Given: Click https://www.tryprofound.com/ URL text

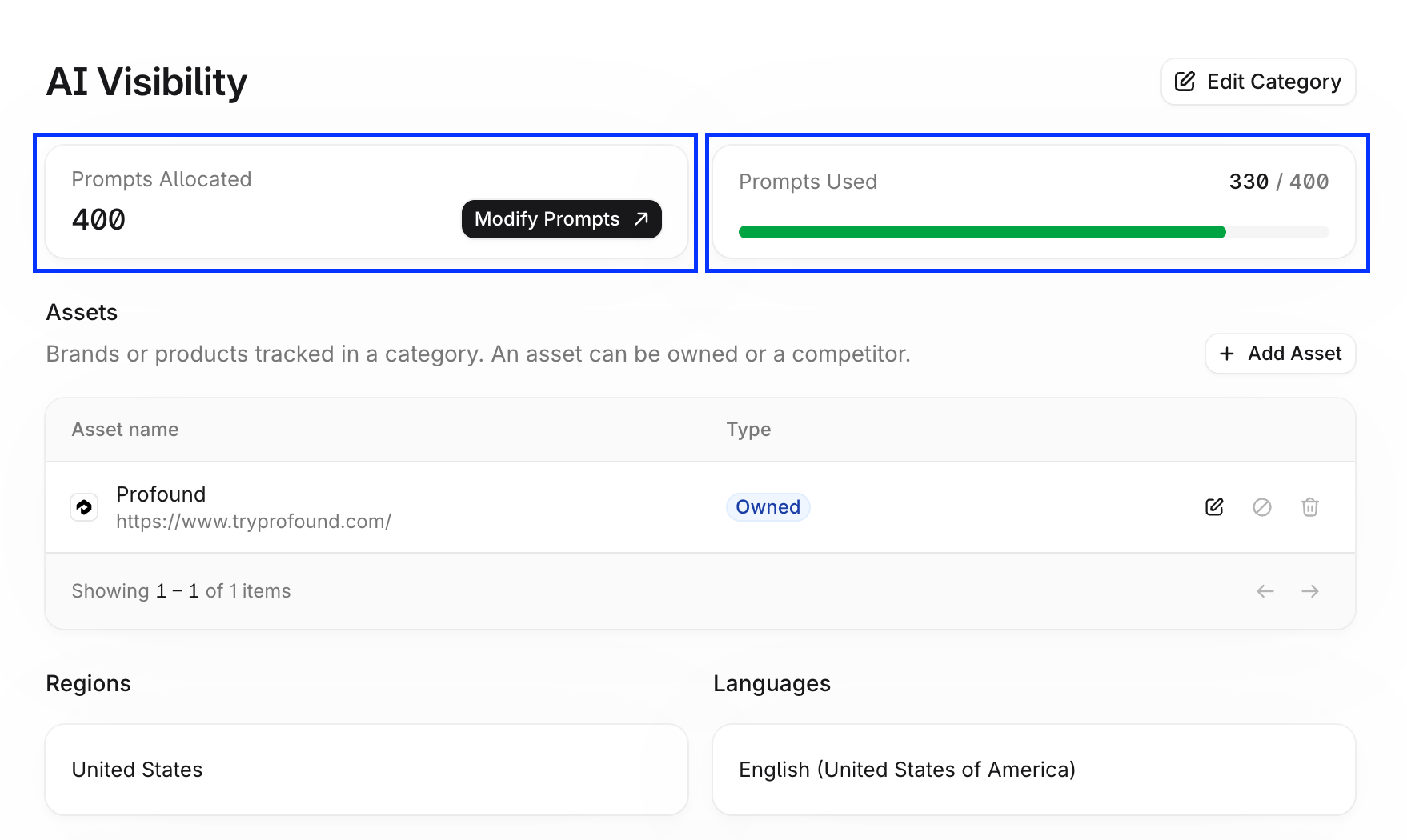Looking at the screenshot, I should (254, 522).
